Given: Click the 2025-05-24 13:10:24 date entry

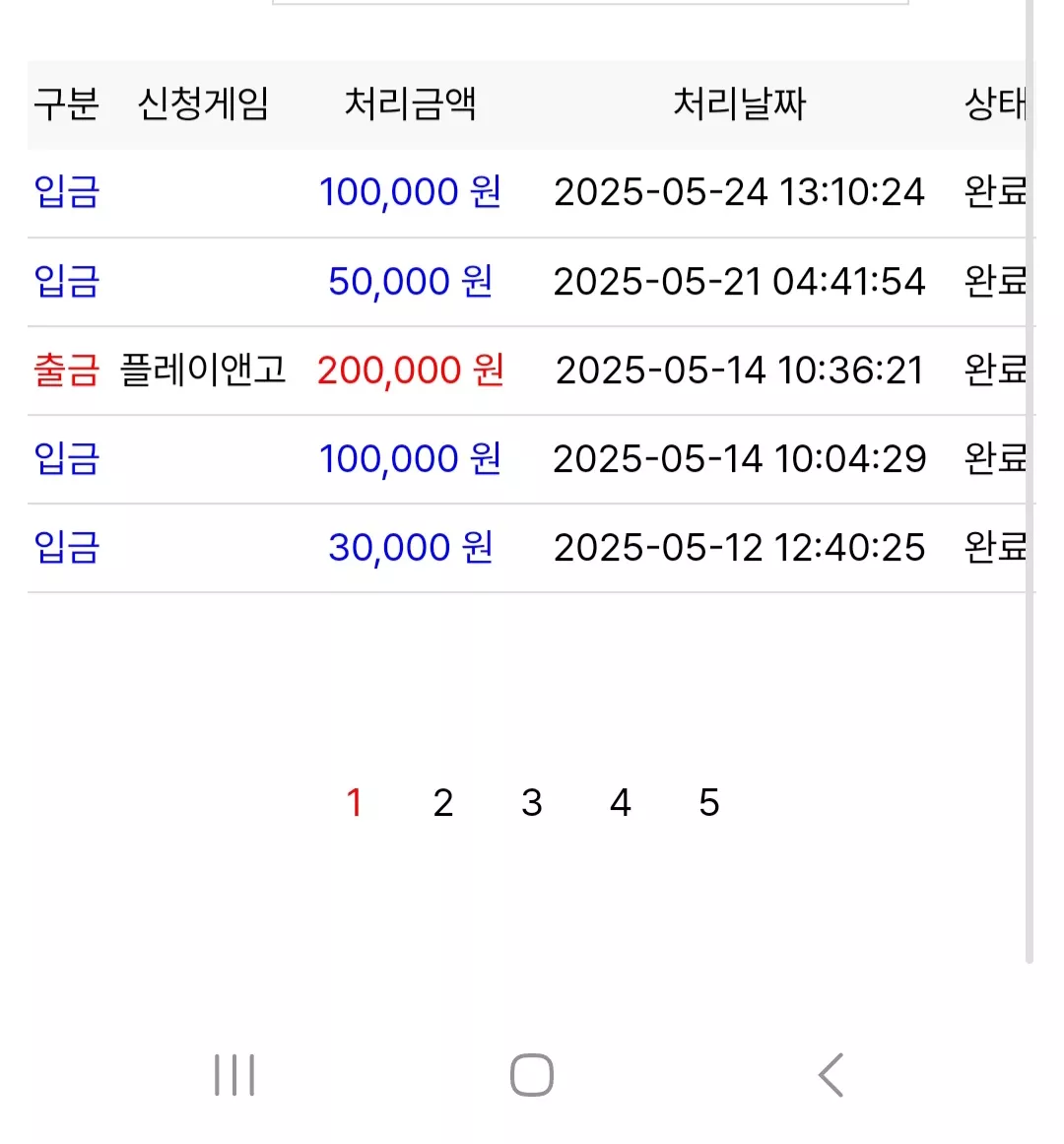Looking at the screenshot, I should (x=740, y=192).
